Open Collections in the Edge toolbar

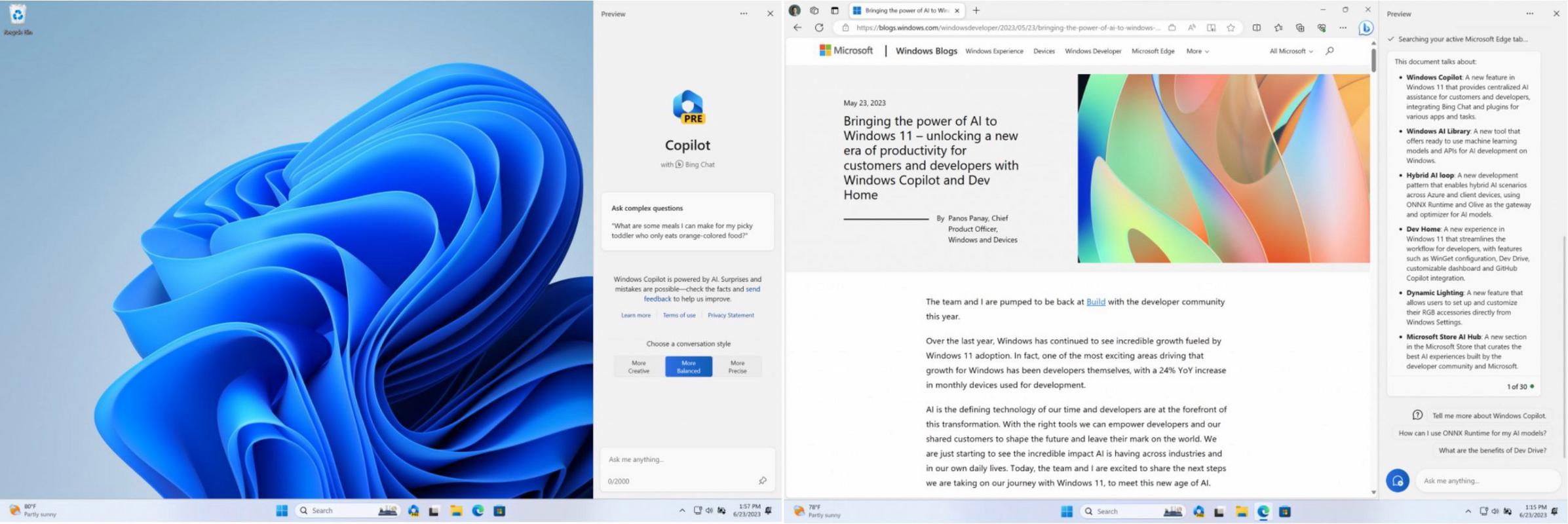[1299, 28]
